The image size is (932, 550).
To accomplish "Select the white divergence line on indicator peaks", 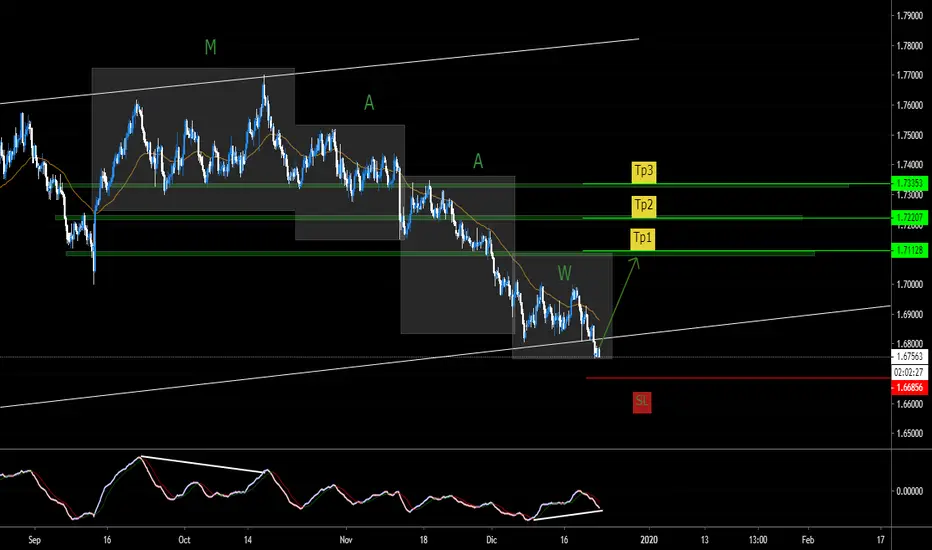I will pos(203,464).
